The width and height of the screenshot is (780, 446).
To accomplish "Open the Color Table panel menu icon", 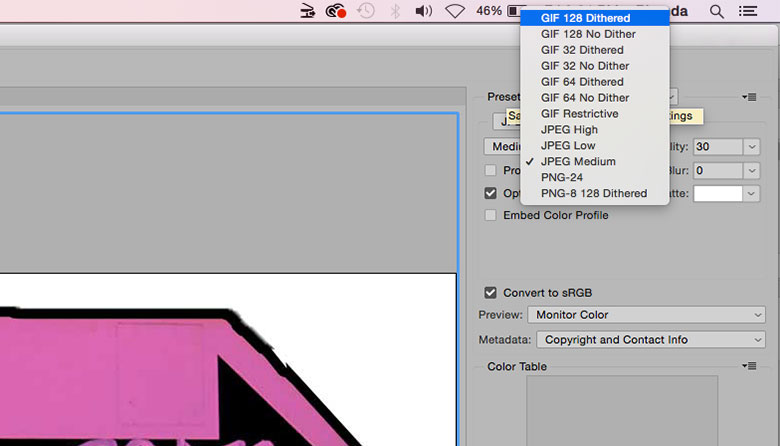I will 749,366.
